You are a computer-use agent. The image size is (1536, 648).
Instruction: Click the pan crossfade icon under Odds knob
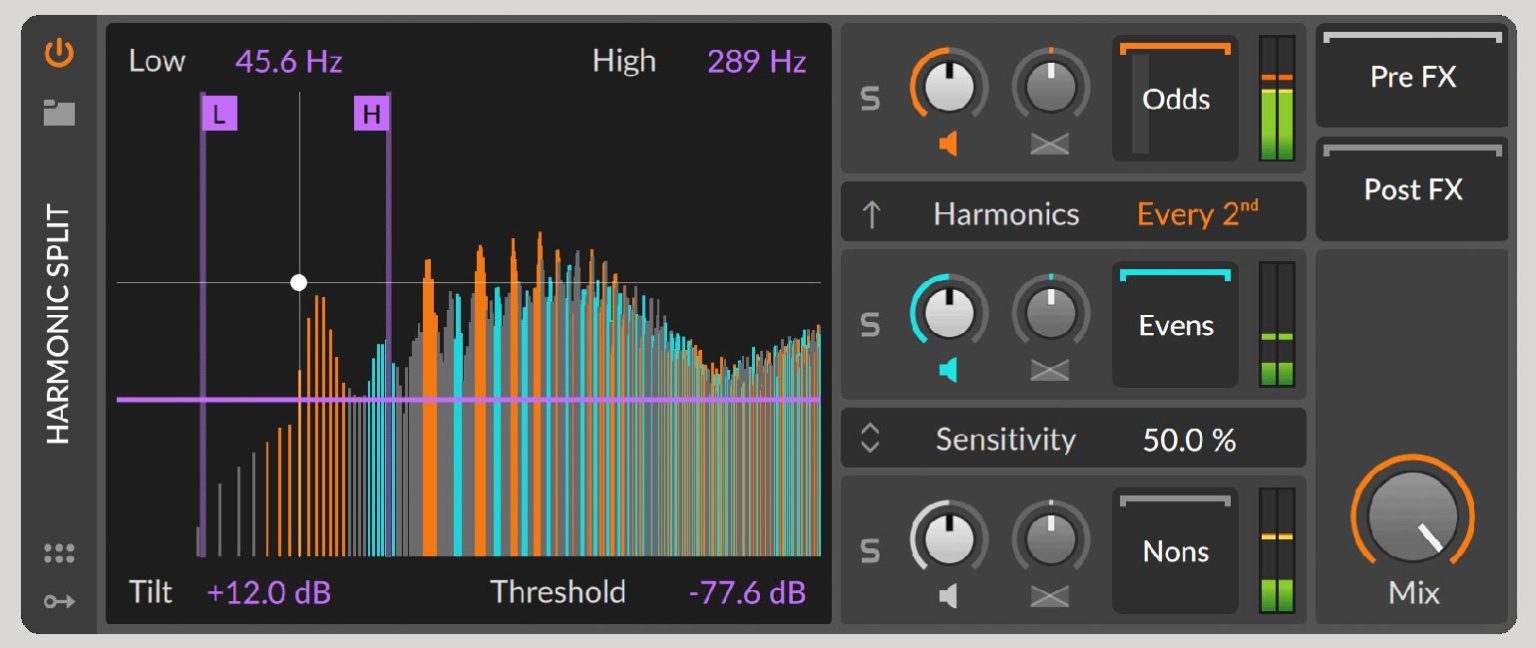click(x=1048, y=144)
